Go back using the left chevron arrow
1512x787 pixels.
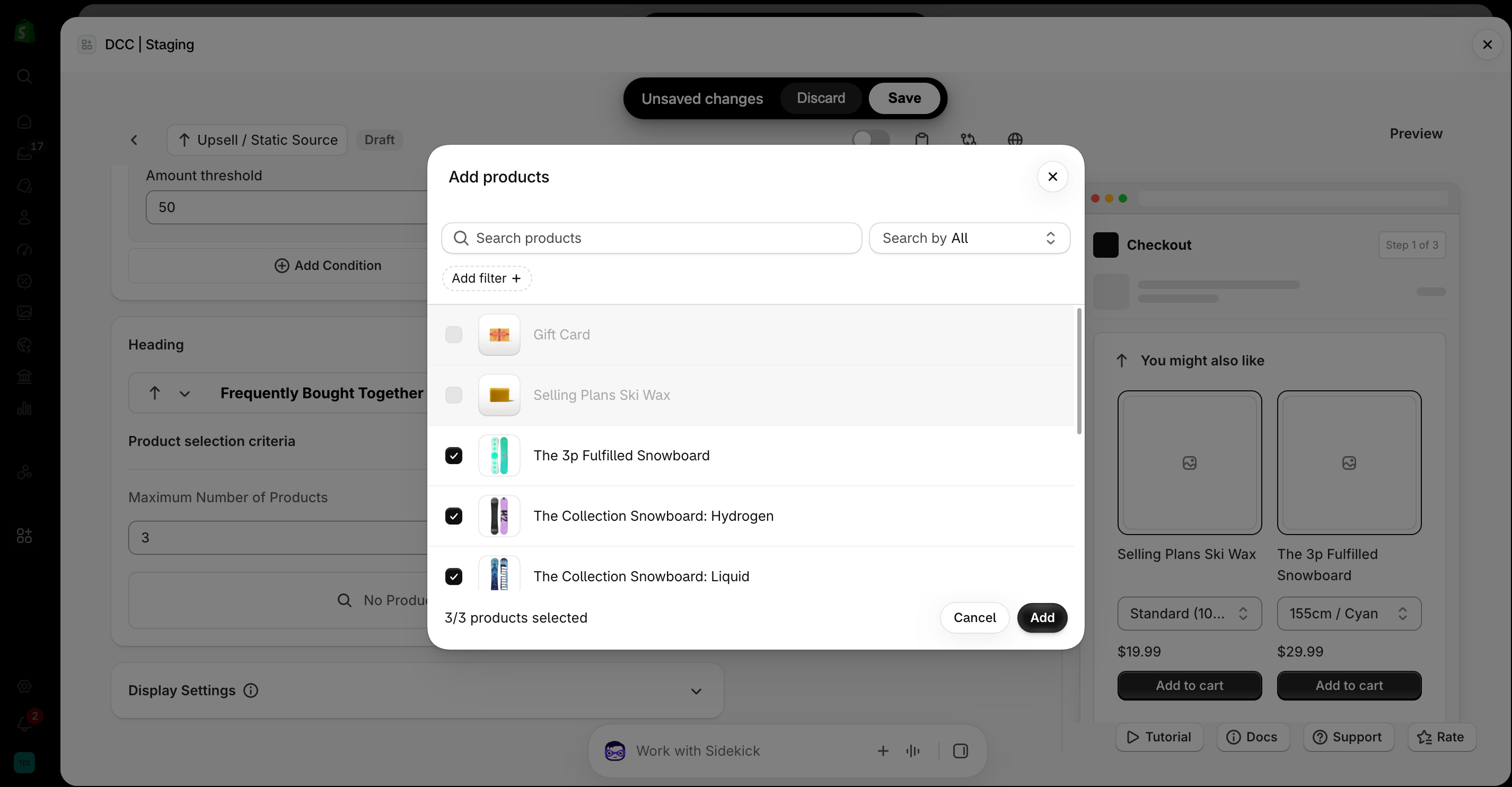click(x=135, y=140)
